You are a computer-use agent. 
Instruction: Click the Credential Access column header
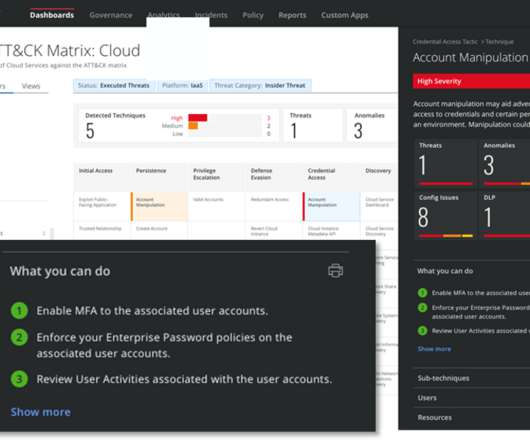pyautogui.click(x=321, y=174)
